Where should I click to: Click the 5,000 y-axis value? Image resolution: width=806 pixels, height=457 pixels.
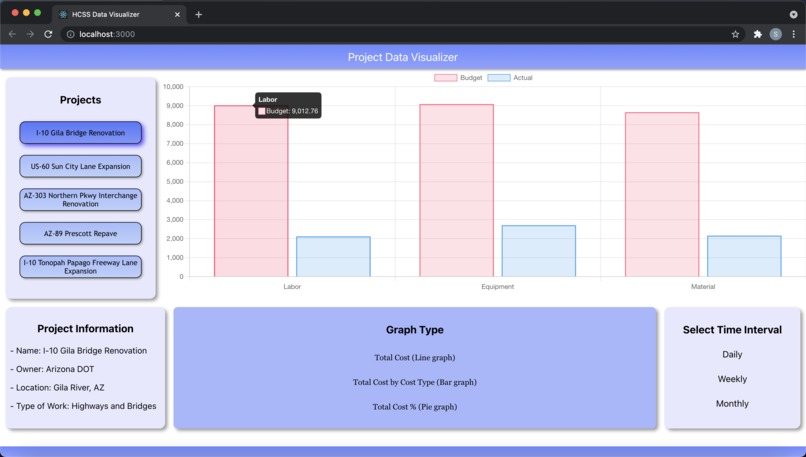[175, 181]
